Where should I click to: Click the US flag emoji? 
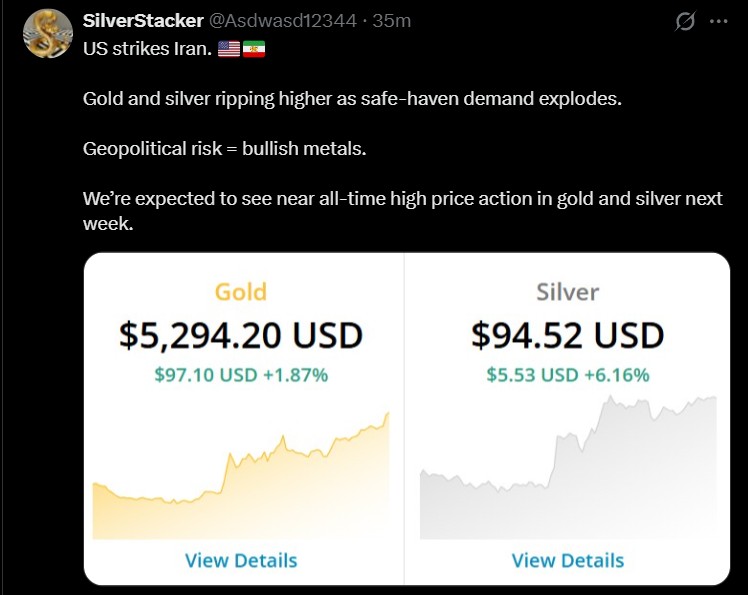click(228, 48)
